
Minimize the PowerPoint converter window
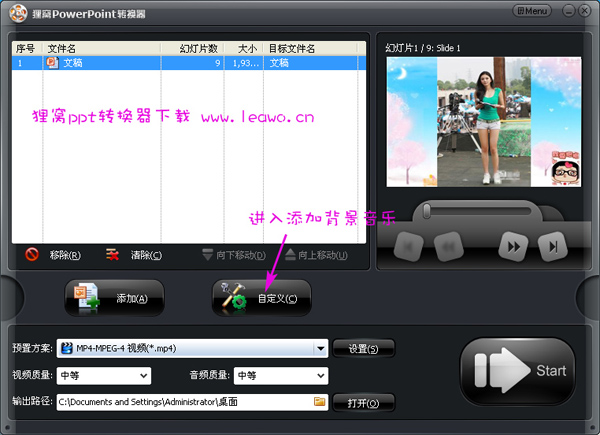(x=569, y=11)
